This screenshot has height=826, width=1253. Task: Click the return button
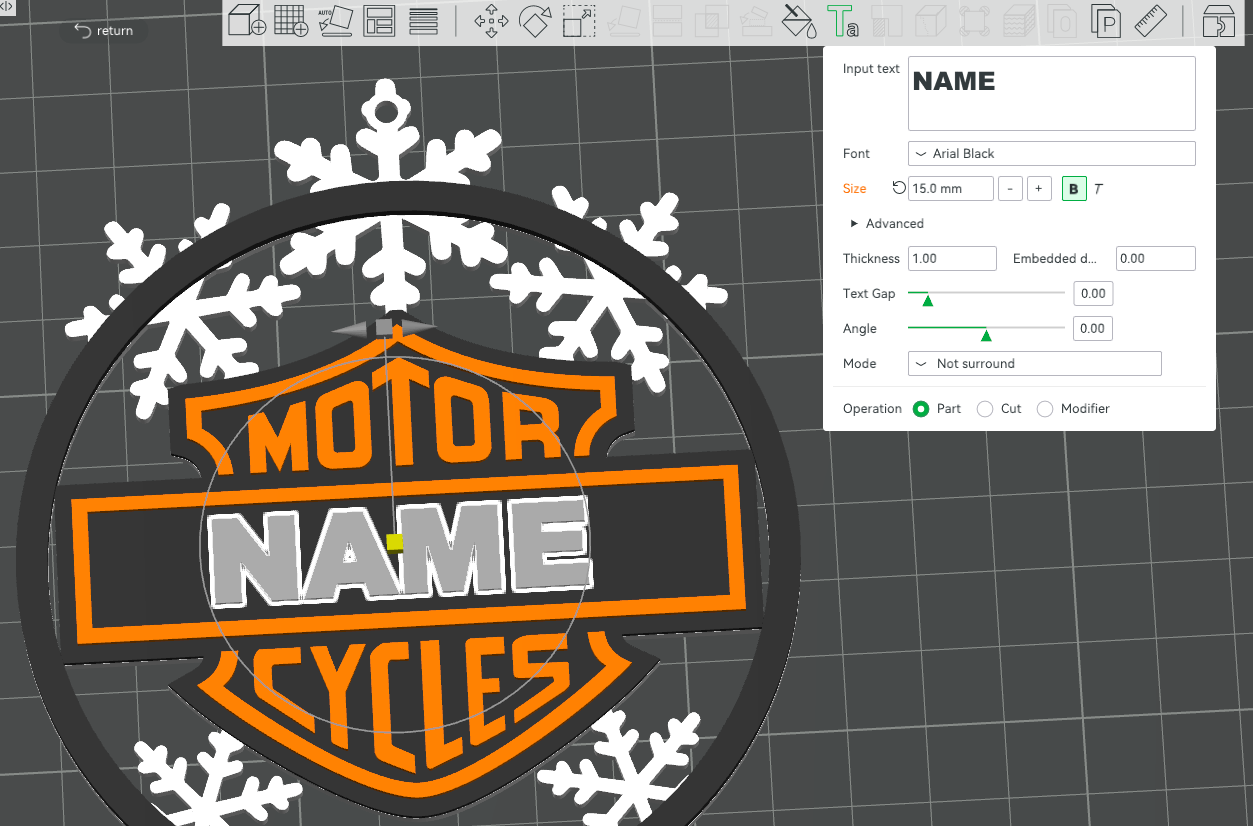tap(103, 31)
